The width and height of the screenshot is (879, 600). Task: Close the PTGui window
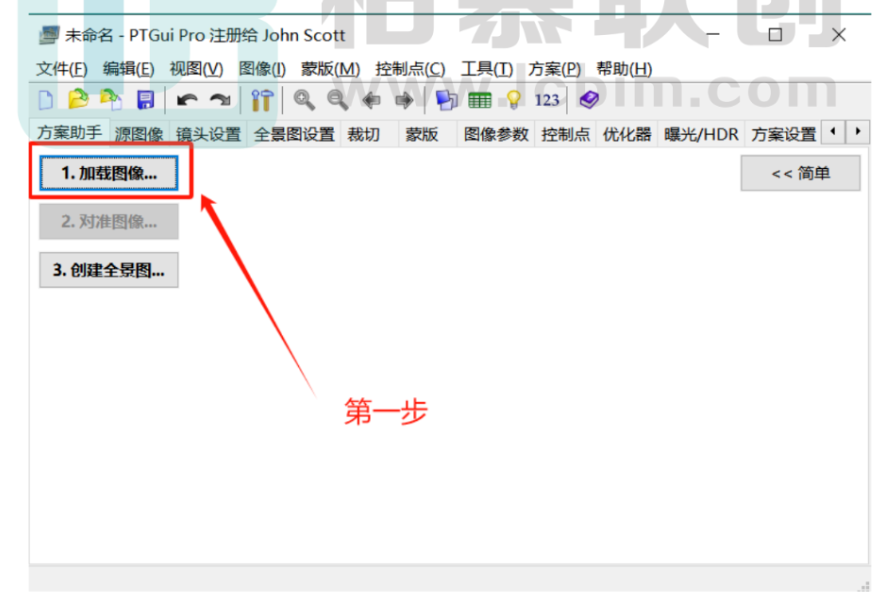coord(839,35)
